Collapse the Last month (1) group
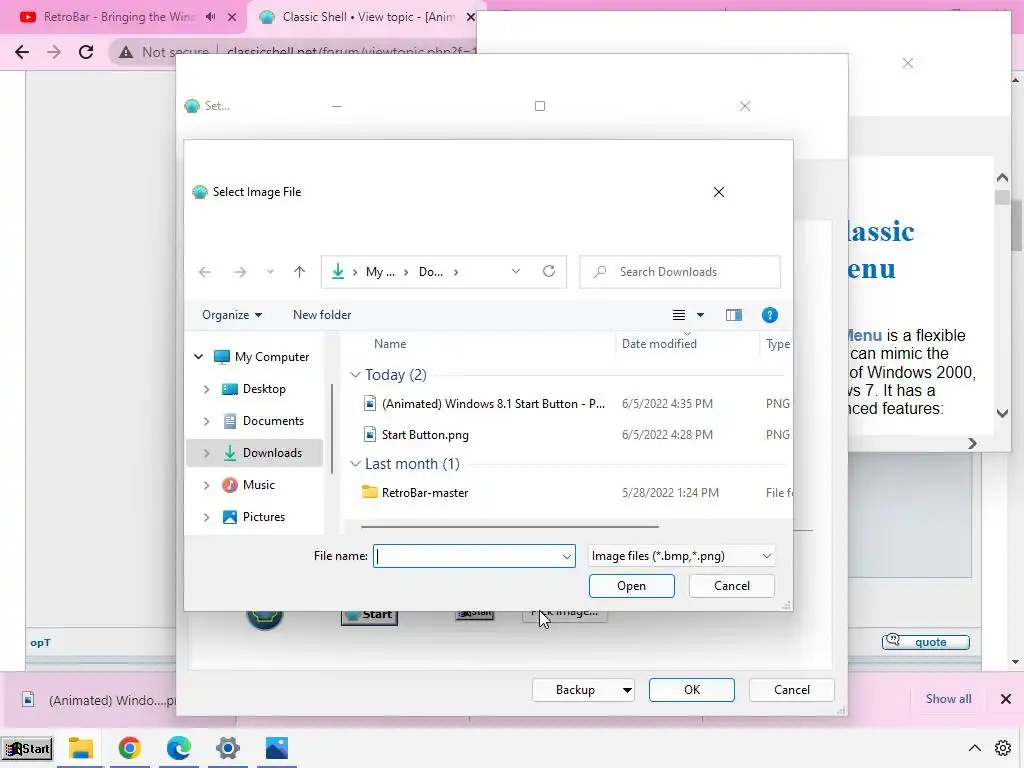This screenshot has height=768, width=1024. coord(355,464)
